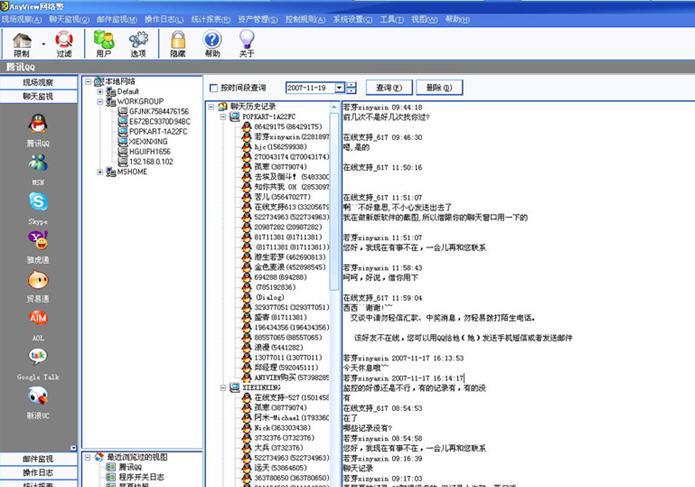Select contact 270043174 in chat history
This screenshot has width=695, height=487.
[291, 156]
